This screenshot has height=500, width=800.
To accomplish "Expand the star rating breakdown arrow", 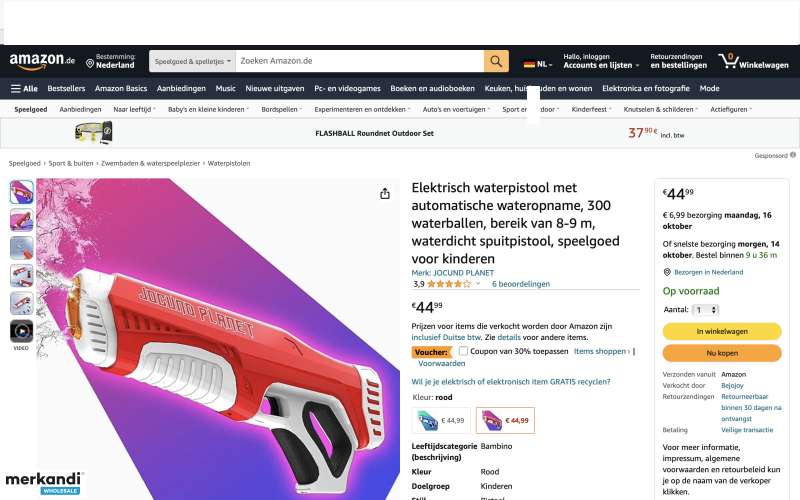I will pos(478,284).
